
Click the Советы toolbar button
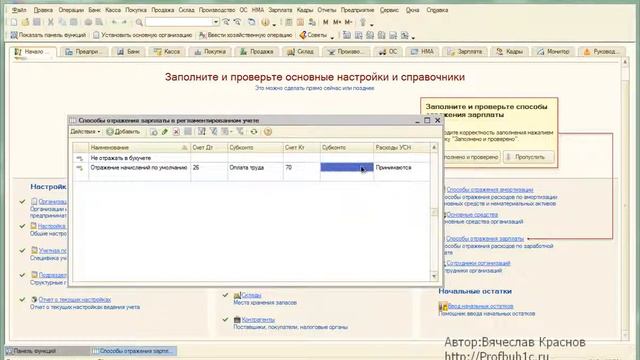(x=313, y=35)
